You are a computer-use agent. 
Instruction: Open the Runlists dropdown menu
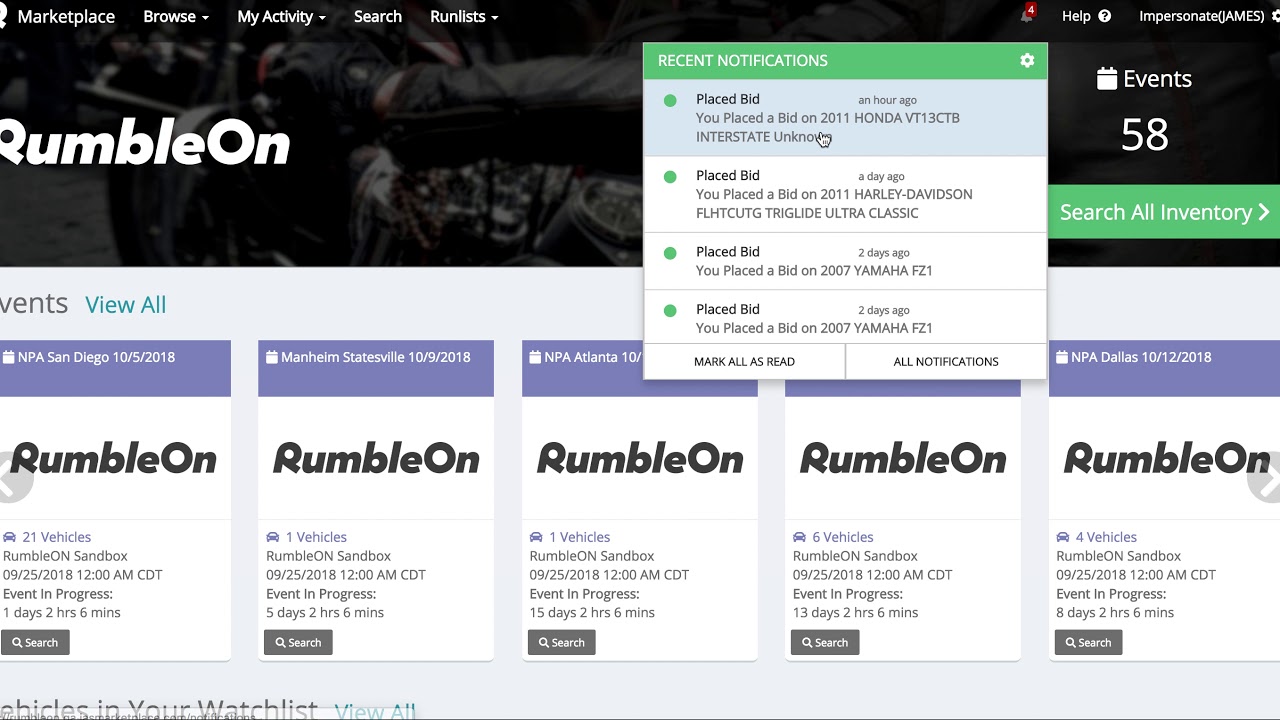(x=464, y=16)
